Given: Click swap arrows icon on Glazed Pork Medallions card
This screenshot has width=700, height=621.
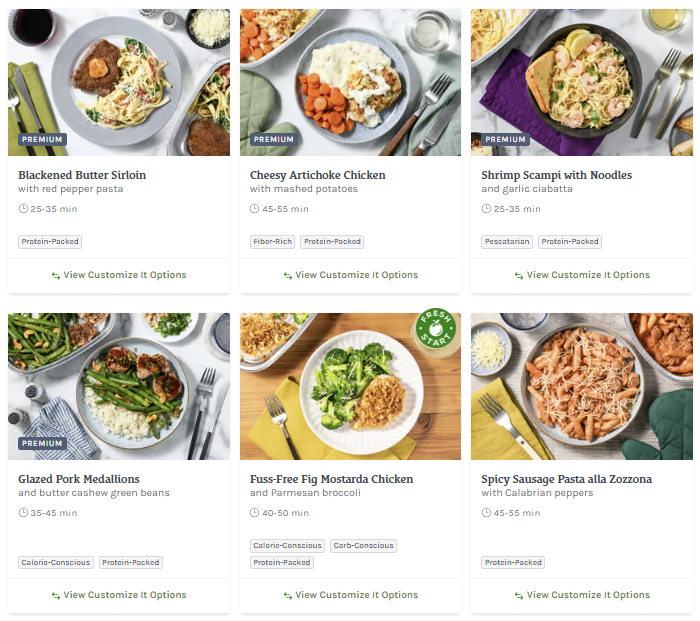Looking at the screenshot, I should pyautogui.click(x=56, y=595).
